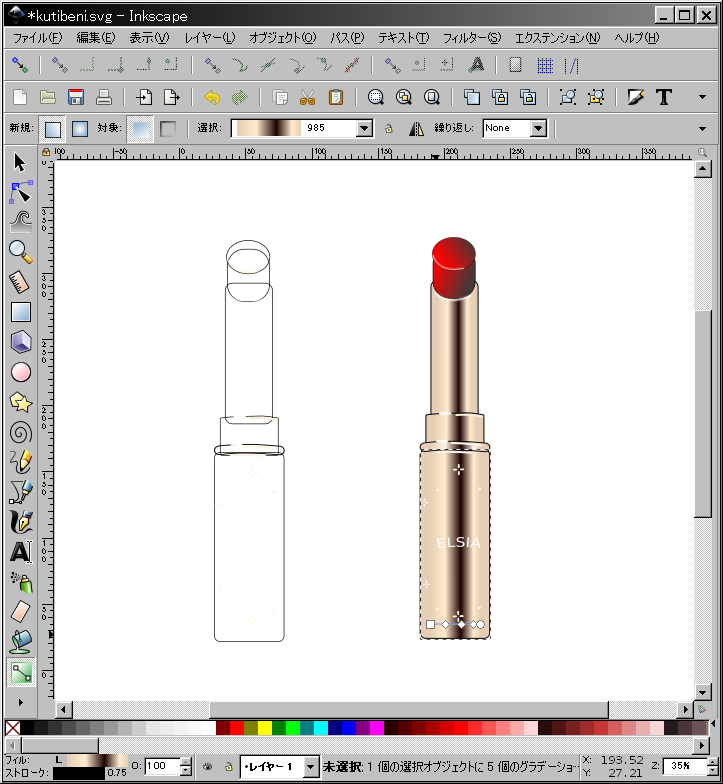
Task: Select the Text tool in toolbox
Action: (20, 552)
